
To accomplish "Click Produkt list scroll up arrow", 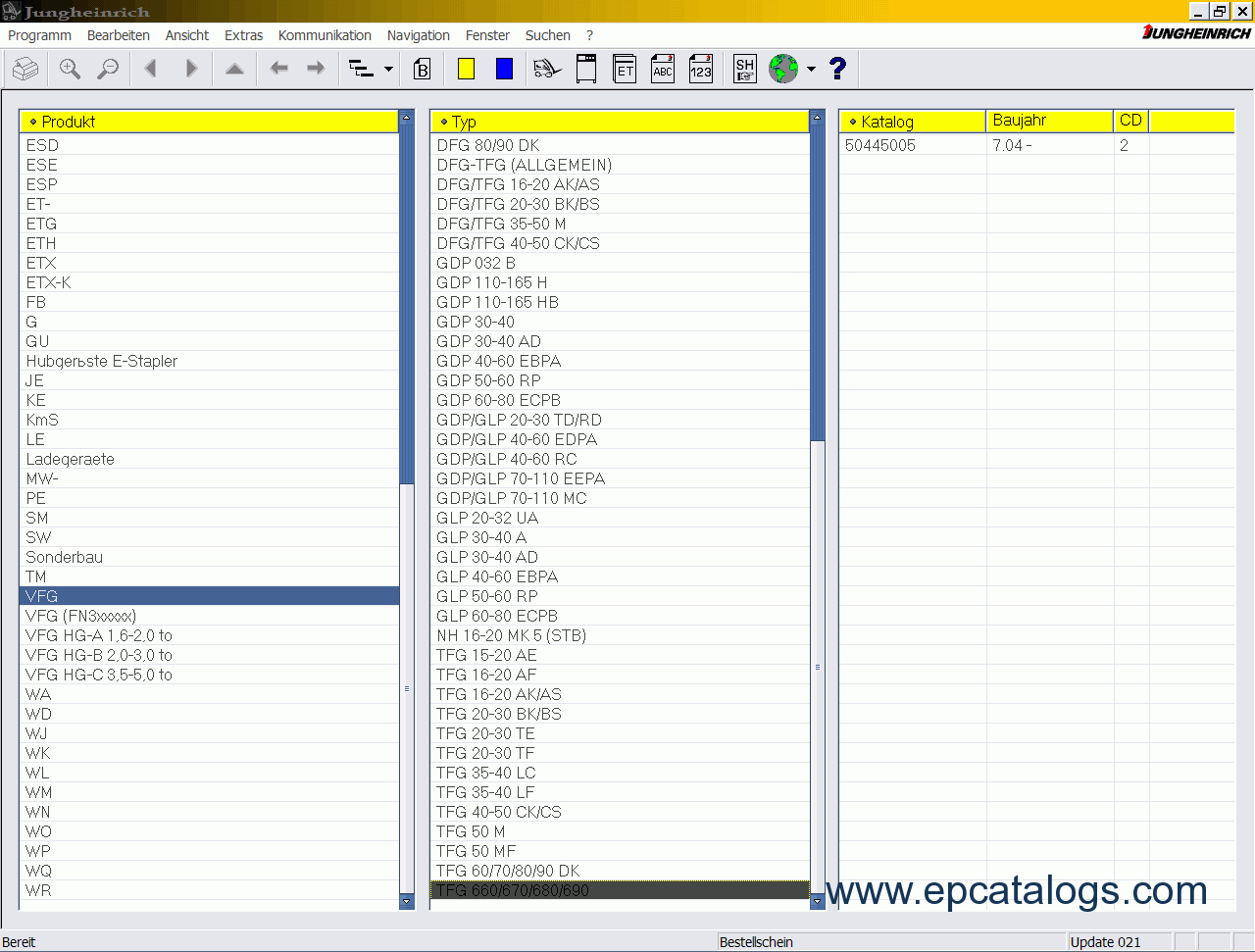I will coord(407,118).
